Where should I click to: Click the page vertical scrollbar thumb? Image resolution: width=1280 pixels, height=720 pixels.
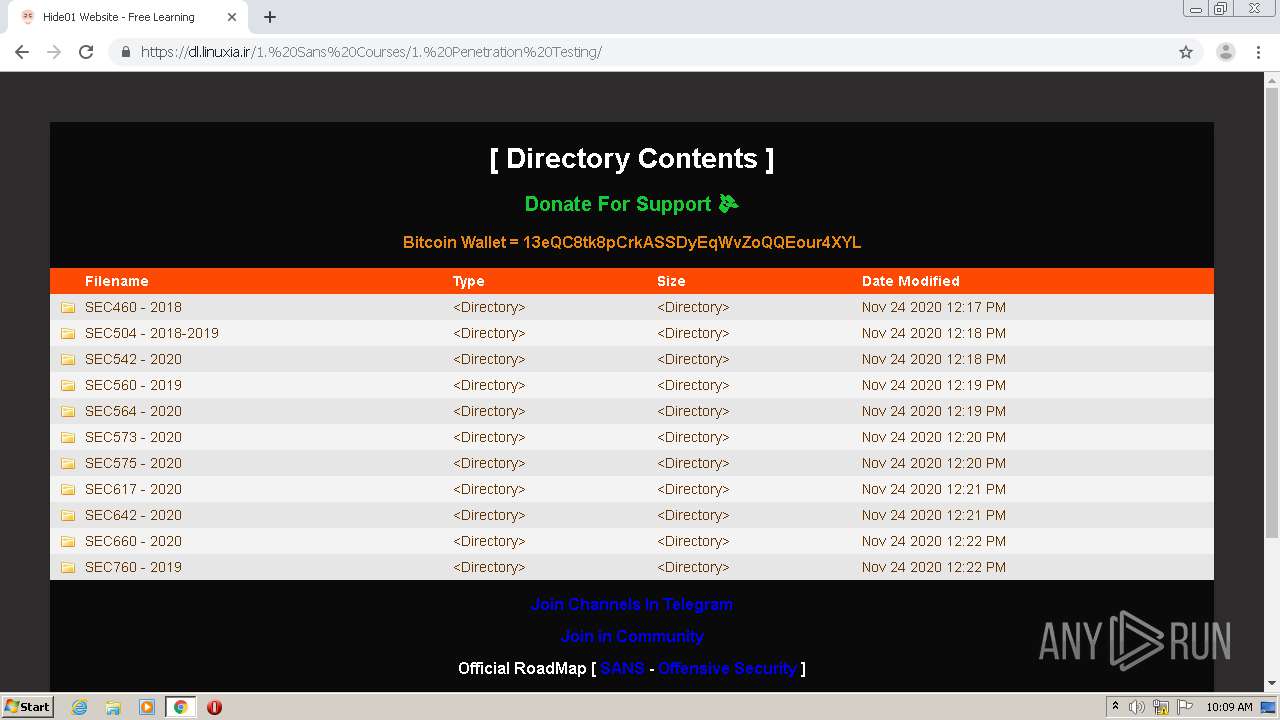point(1272,313)
